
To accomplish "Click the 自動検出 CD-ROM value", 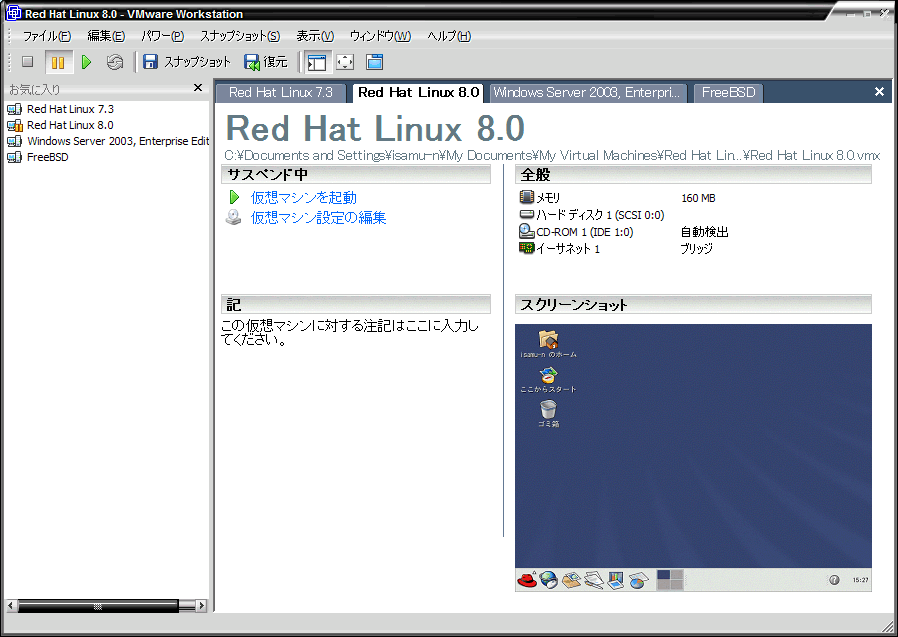I will click(704, 232).
